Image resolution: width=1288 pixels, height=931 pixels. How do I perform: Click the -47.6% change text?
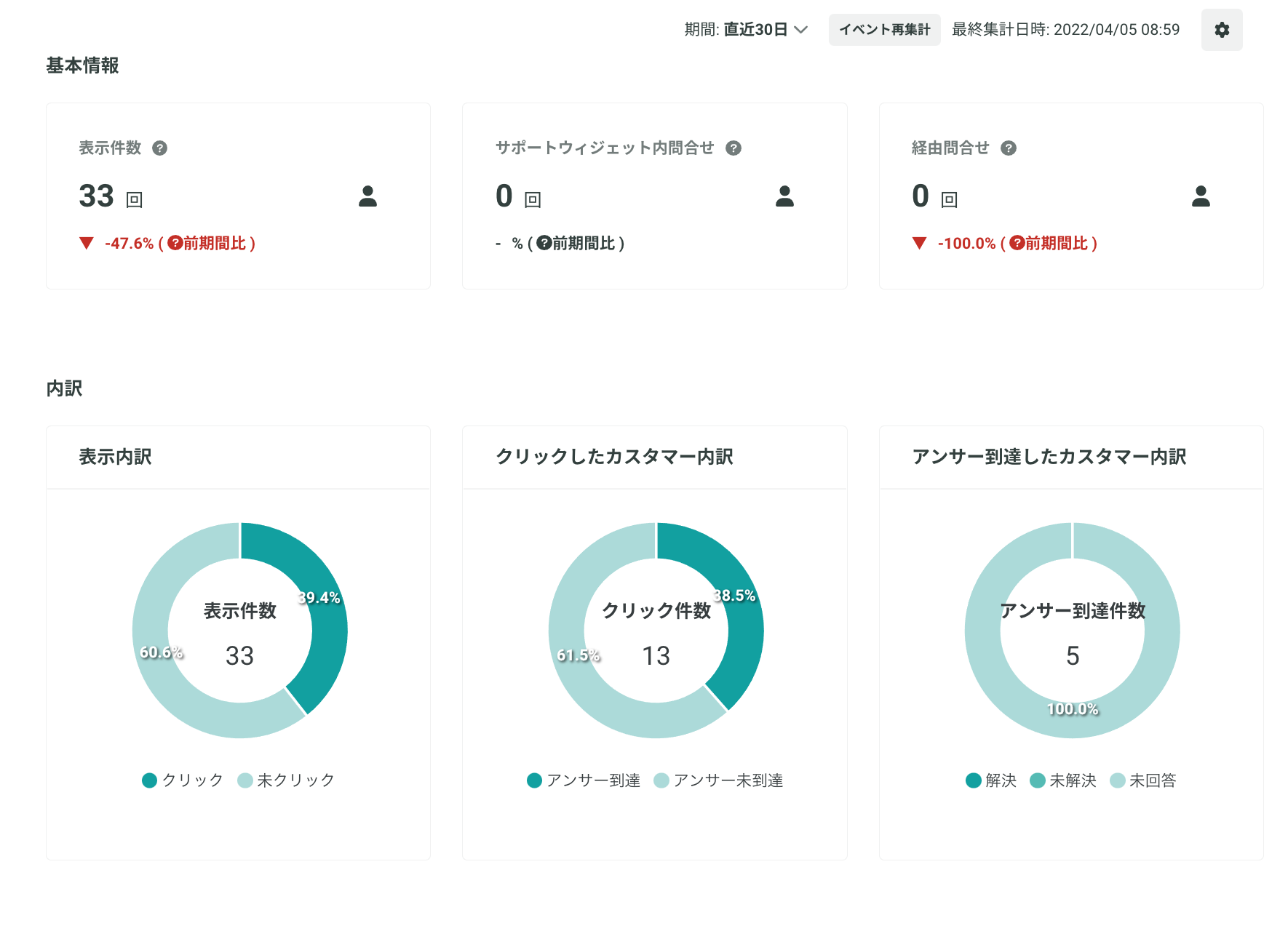click(130, 243)
